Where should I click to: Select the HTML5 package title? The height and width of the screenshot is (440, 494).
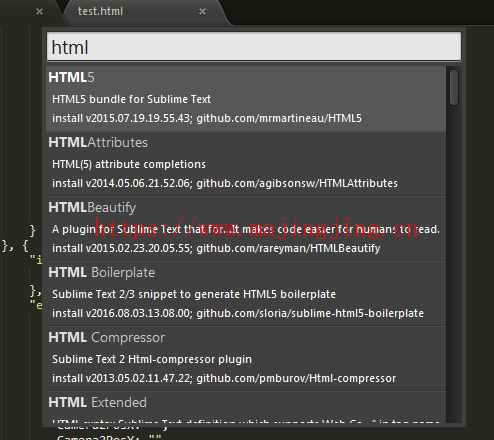pos(71,77)
